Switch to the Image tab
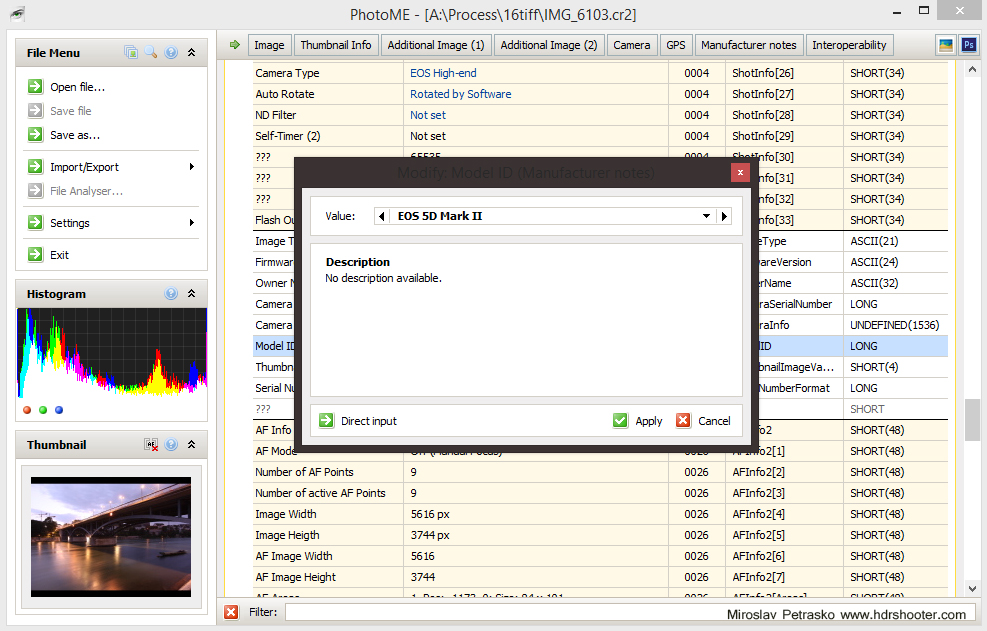Image resolution: width=987 pixels, height=631 pixels. pyautogui.click(x=269, y=45)
